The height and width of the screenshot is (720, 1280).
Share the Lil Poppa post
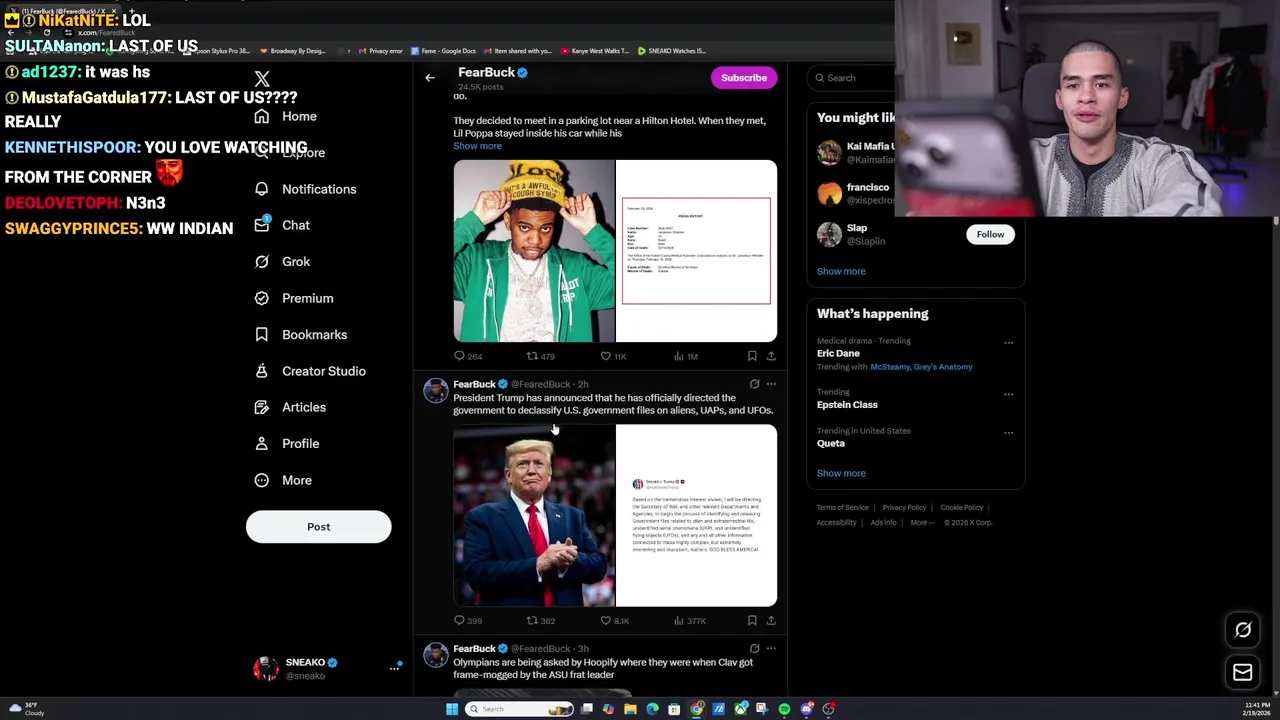(771, 356)
